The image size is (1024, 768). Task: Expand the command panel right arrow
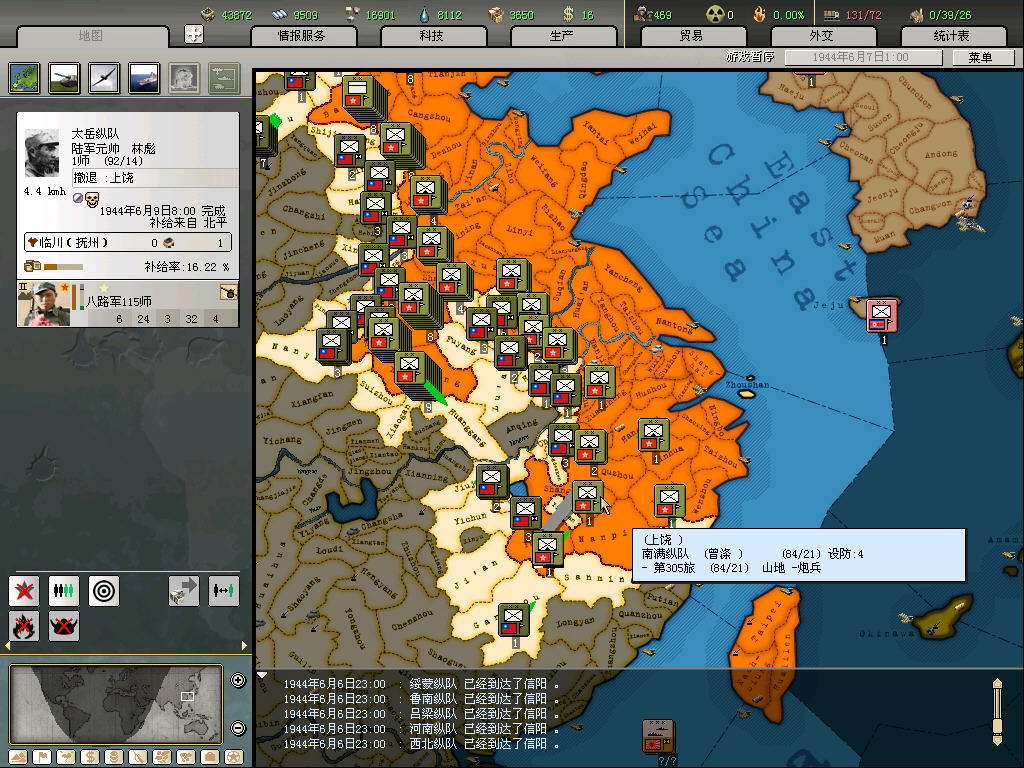pyautogui.click(x=245, y=646)
